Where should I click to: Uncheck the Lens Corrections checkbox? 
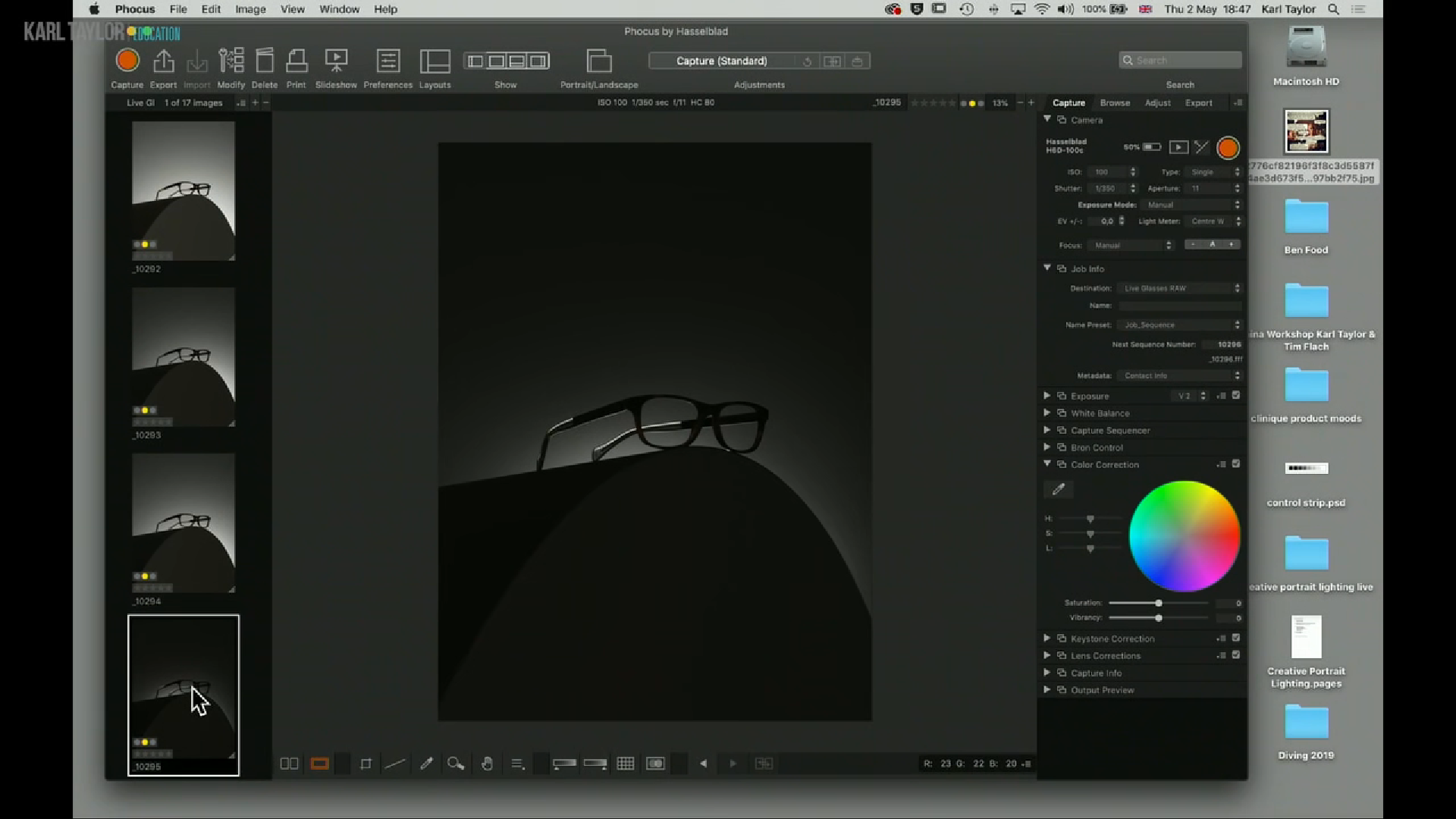click(x=1236, y=655)
